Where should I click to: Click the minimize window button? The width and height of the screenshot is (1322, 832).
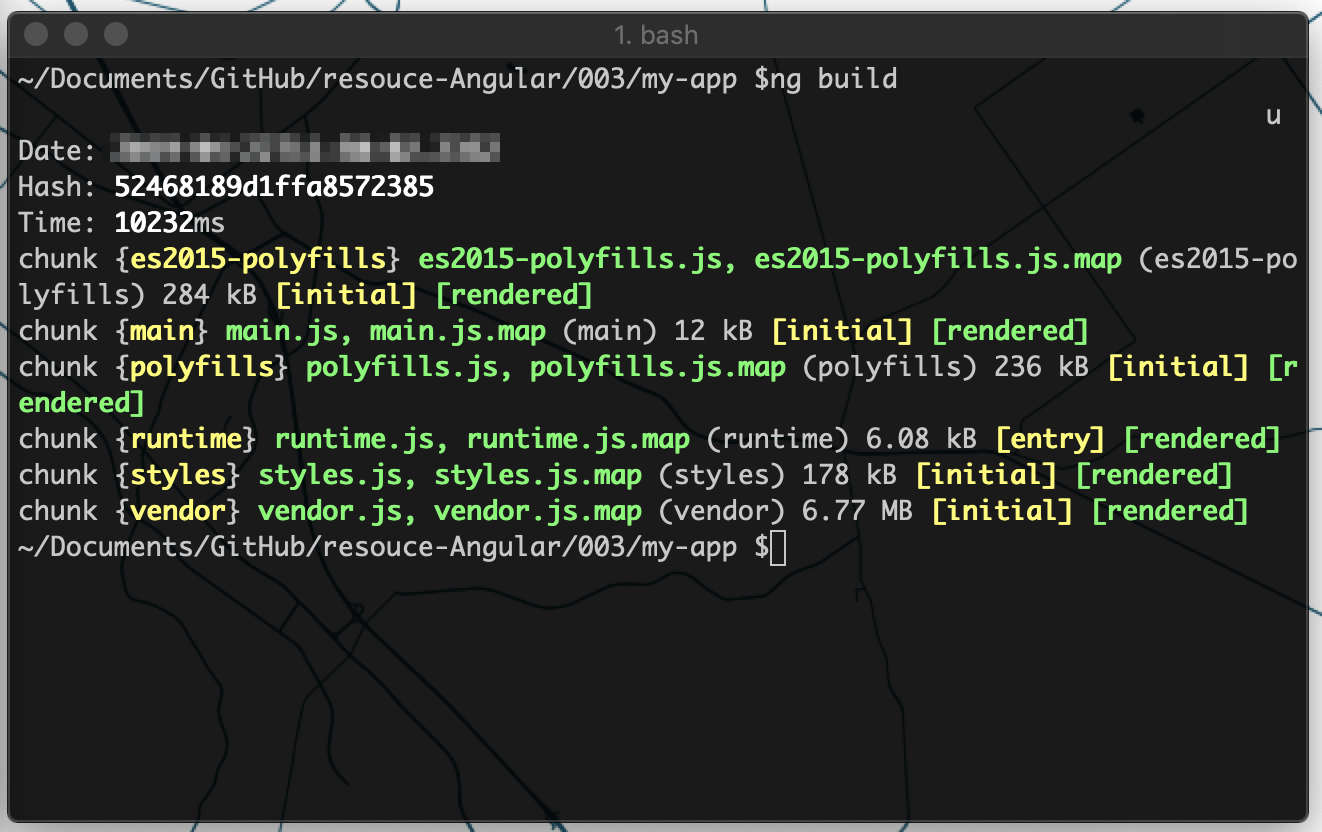pyautogui.click(x=76, y=35)
